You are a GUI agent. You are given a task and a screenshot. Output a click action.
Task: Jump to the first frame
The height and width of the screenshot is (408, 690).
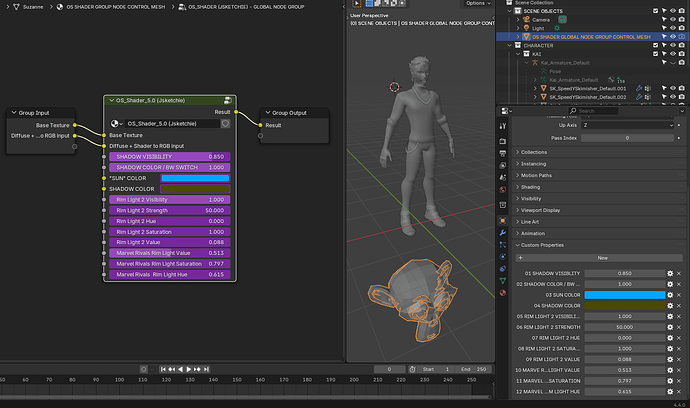click(x=163, y=369)
